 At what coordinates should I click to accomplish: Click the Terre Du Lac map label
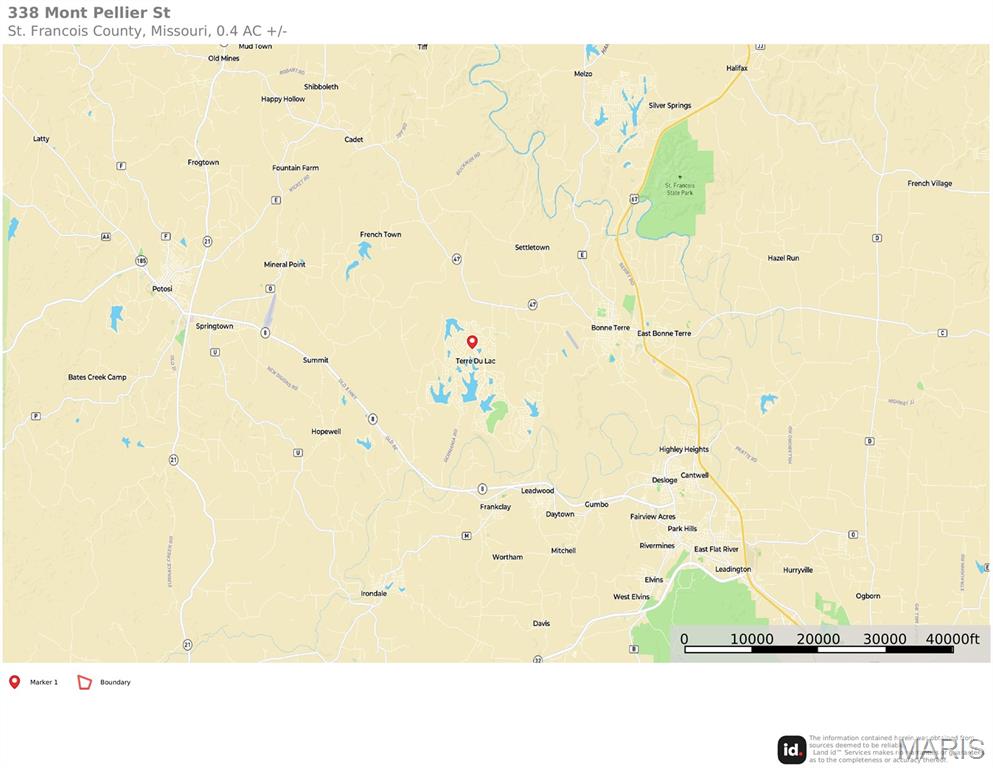476,361
